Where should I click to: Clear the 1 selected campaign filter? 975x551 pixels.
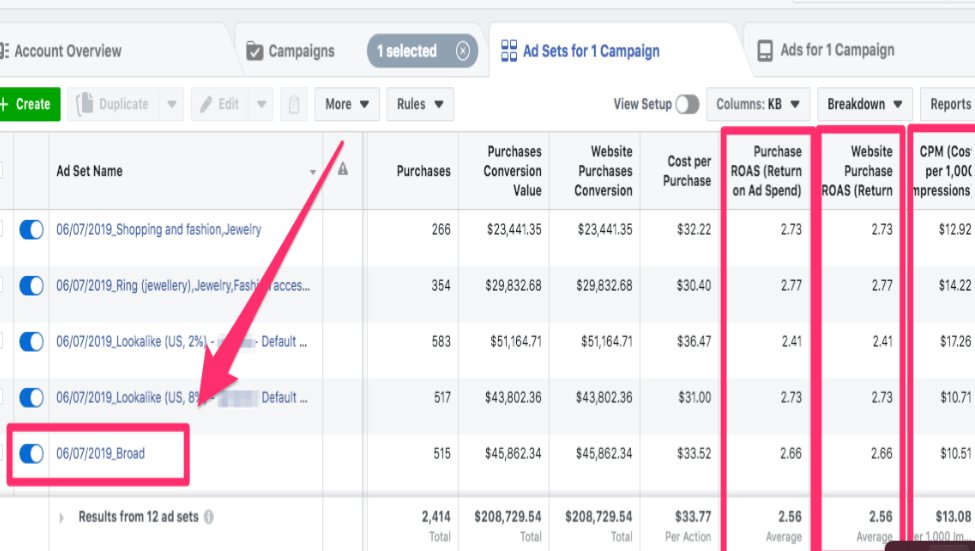point(463,51)
